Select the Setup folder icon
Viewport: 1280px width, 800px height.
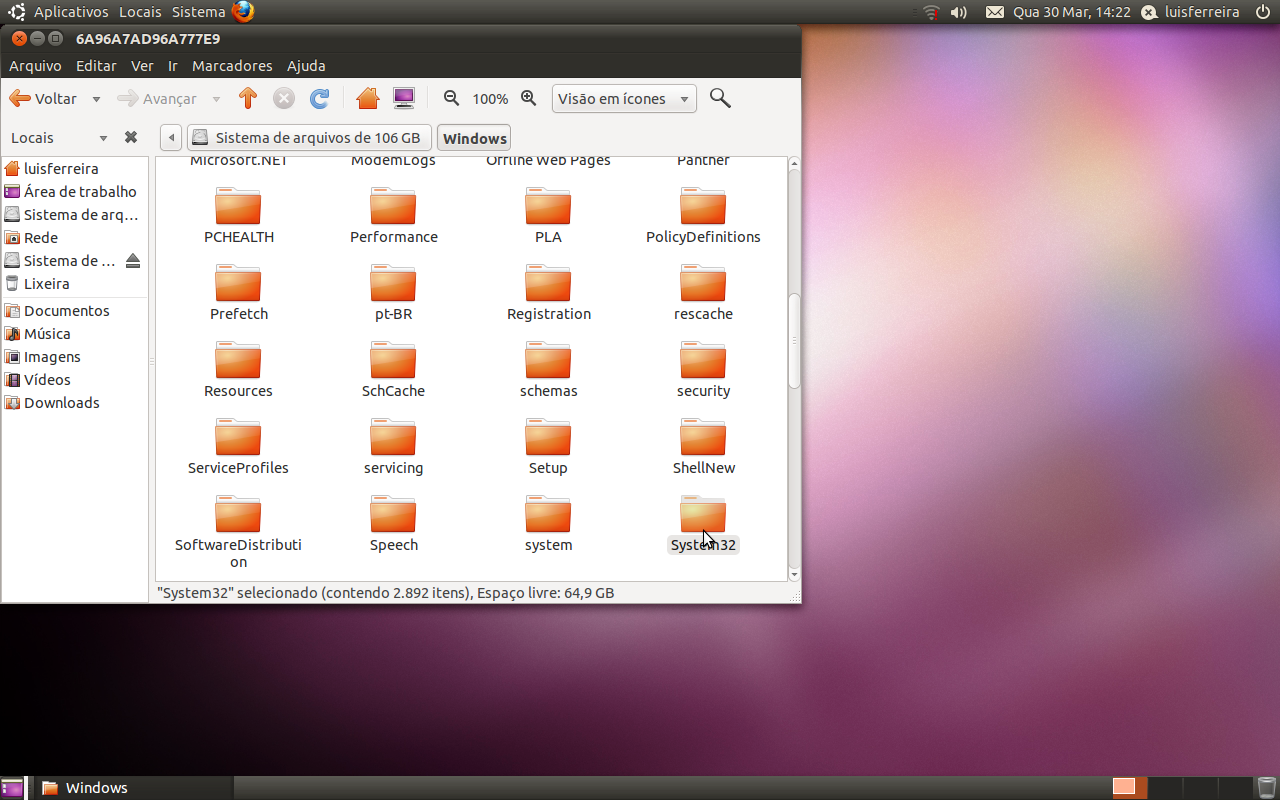(548, 436)
